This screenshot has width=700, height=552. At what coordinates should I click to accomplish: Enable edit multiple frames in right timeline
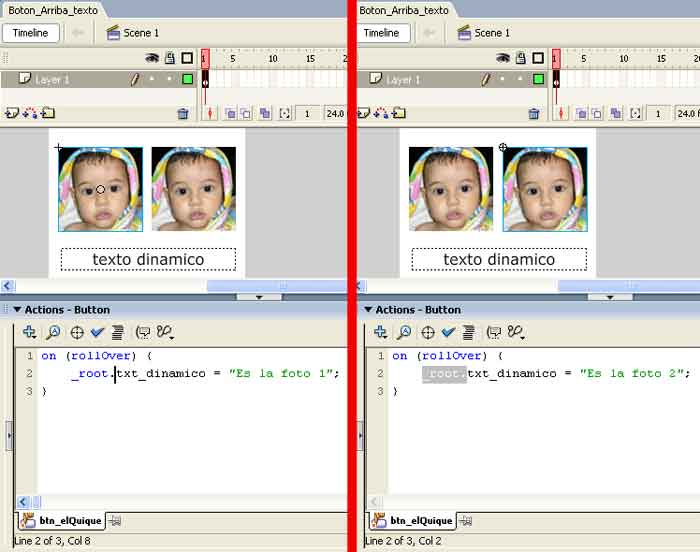point(616,113)
